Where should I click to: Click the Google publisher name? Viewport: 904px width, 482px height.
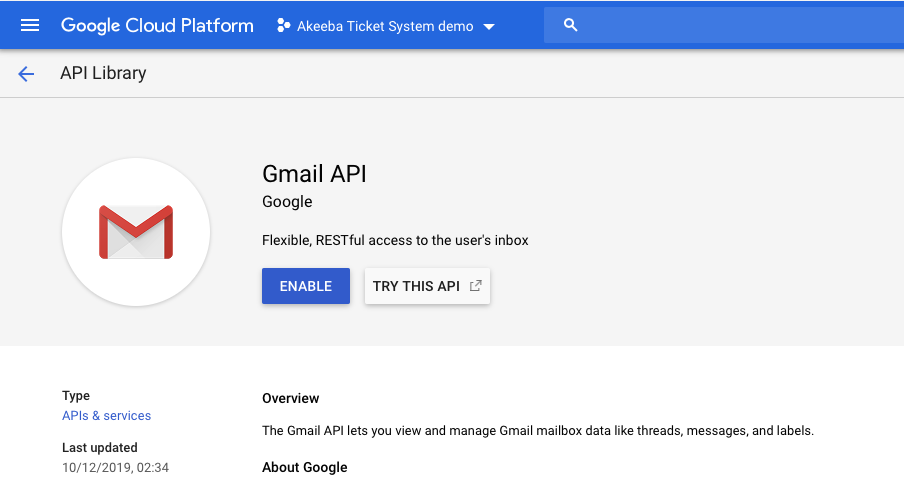[287, 202]
